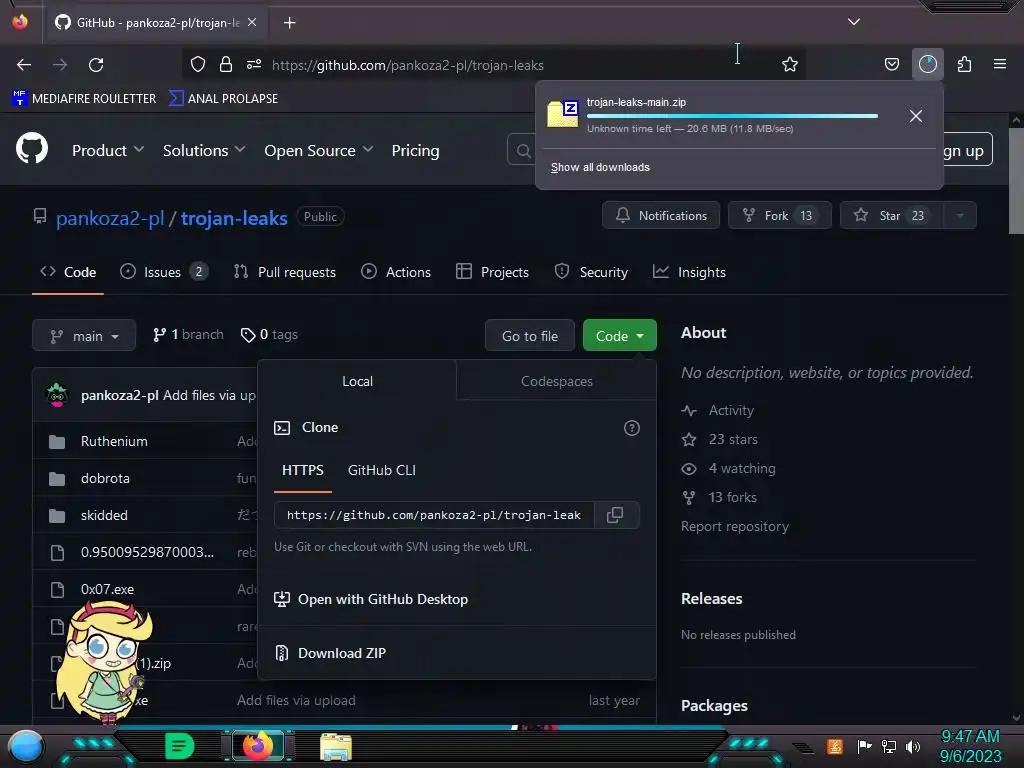Open the main branch selector dropdown
The image size is (1024, 768).
(x=84, y=335)
